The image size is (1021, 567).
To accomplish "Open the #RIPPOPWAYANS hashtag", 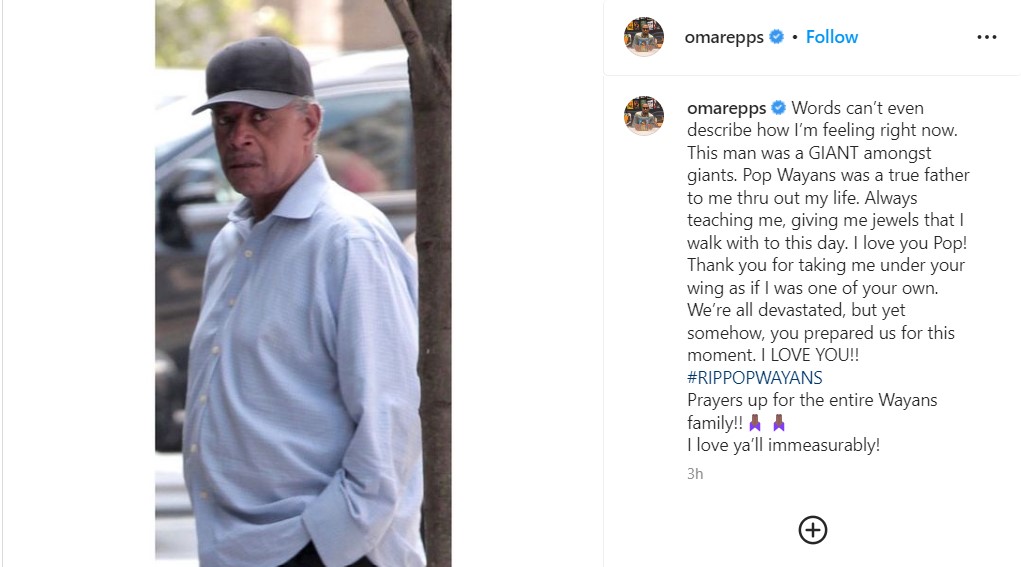I will pyautogui.click(x=754, y=377).
